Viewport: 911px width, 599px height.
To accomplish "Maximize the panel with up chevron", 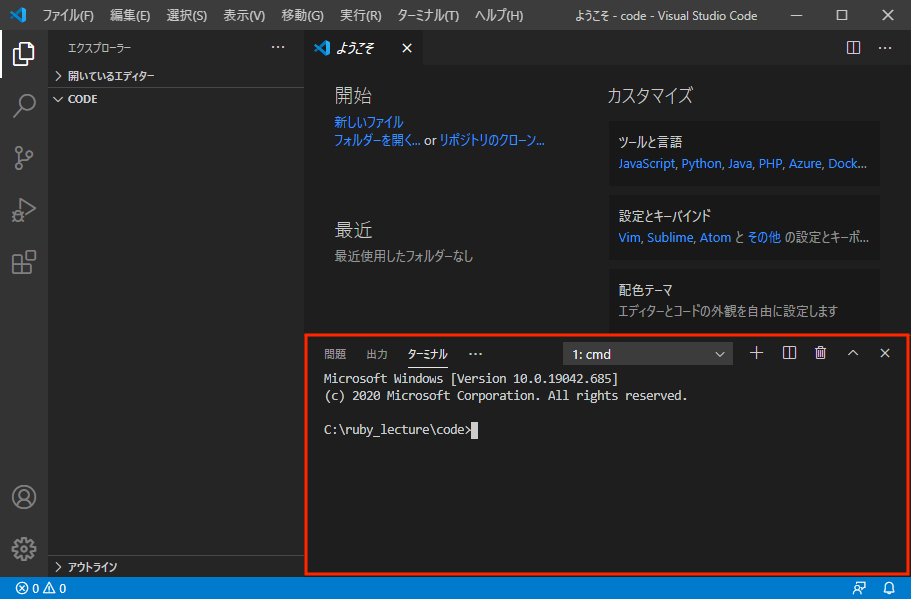I will pyautogui.click(x=853, y=353).
